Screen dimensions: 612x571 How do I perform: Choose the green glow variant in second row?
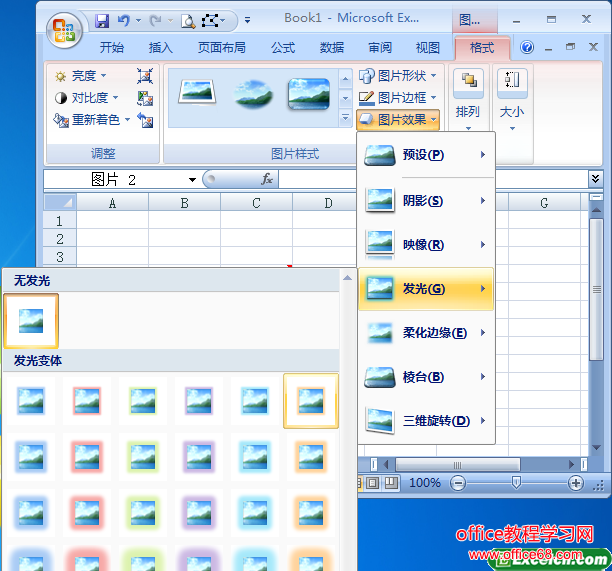click(143, 457)
